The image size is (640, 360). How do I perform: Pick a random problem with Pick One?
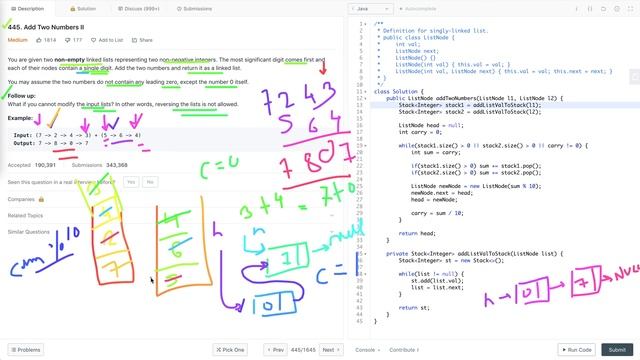[230, 350]
